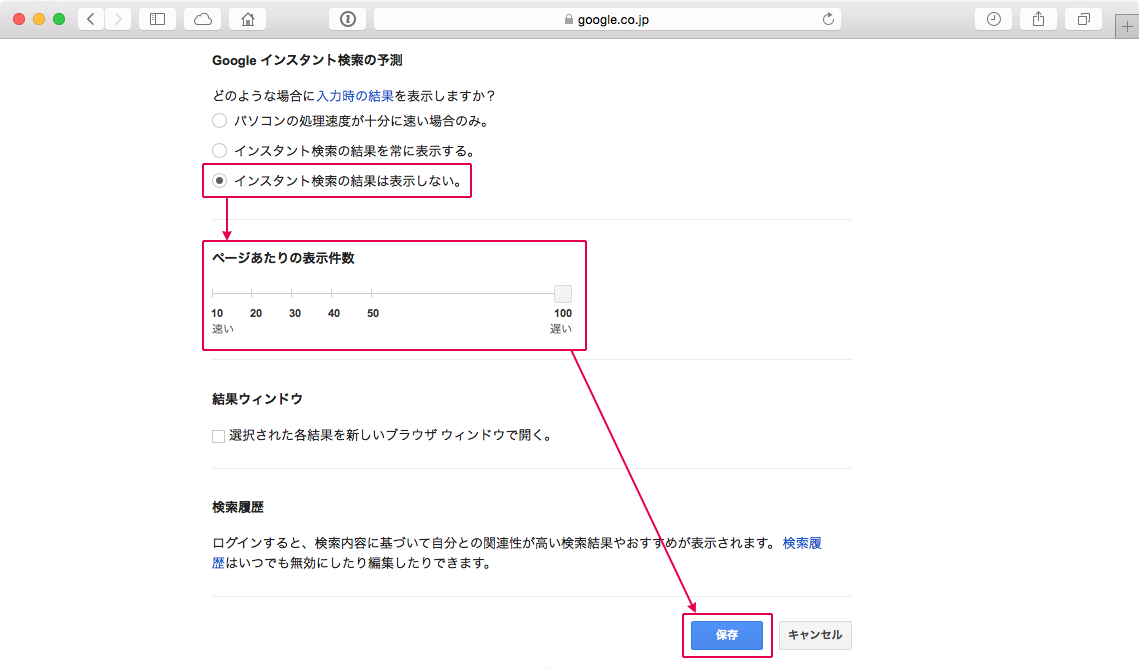
Task: Click the ページあたりの表示件数 heading
Action: [x=283, y=258]
